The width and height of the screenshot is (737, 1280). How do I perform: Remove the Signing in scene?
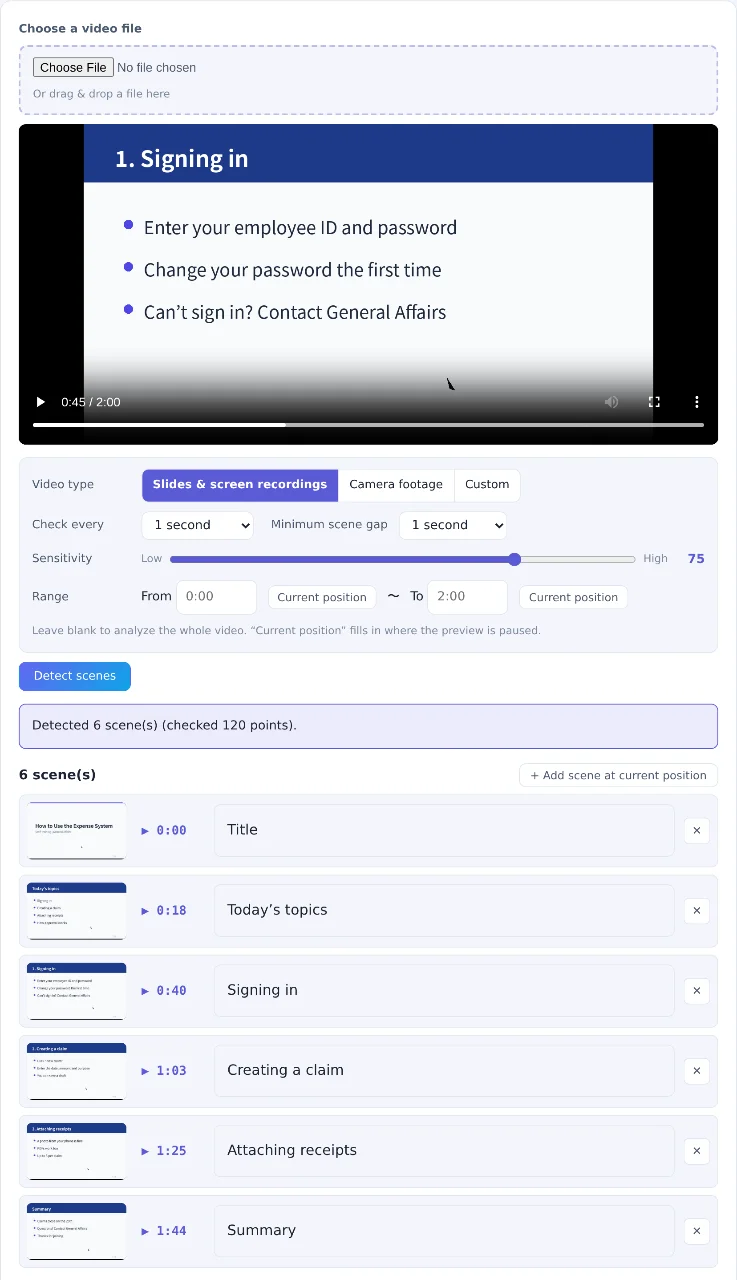697,990
